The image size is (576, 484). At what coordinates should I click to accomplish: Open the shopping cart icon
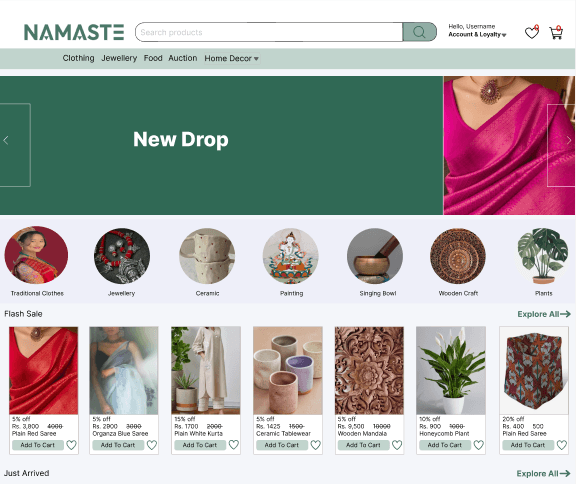(556, 32)
